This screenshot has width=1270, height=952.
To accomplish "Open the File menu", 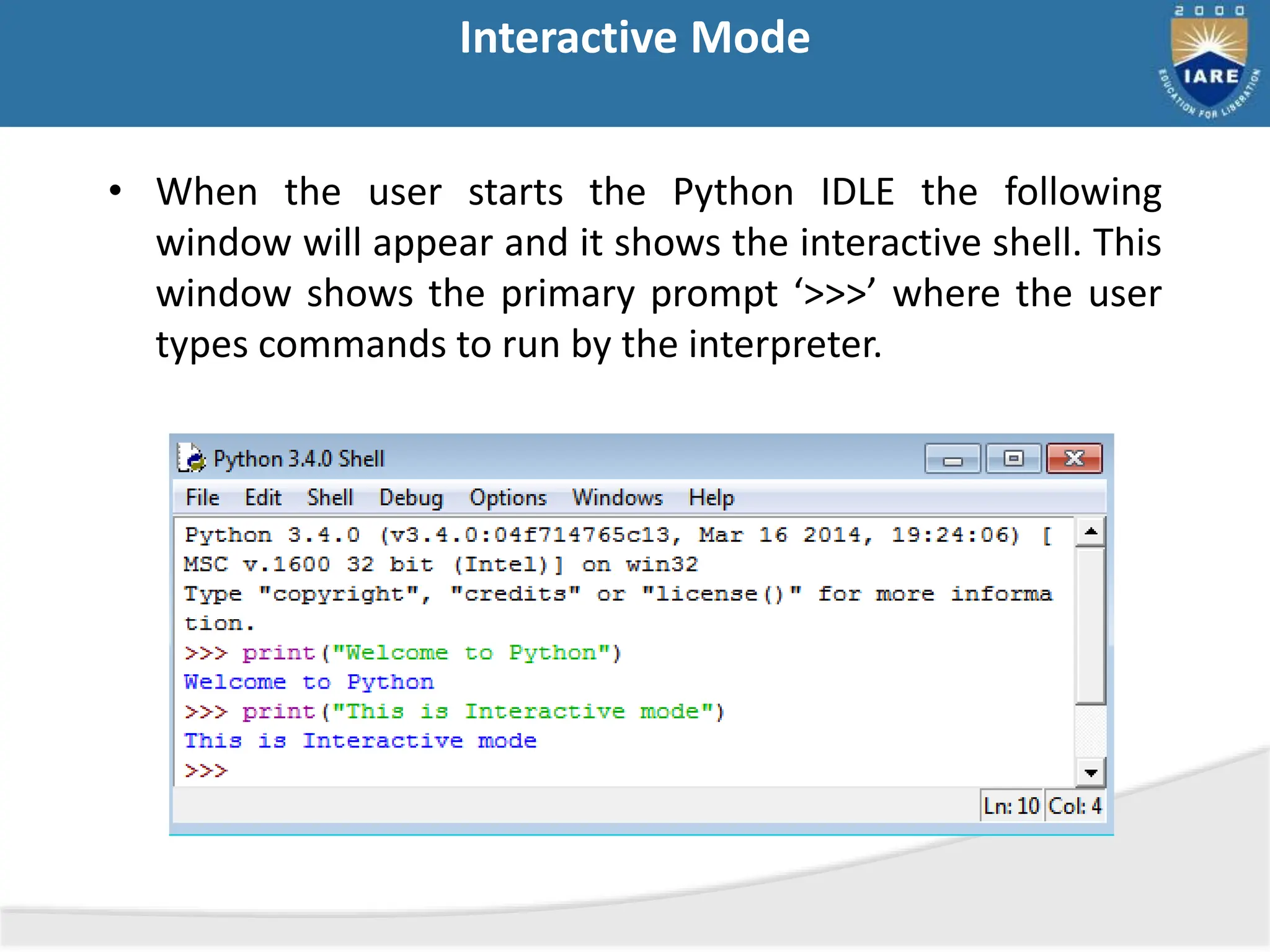I will (x=202, y=498).
